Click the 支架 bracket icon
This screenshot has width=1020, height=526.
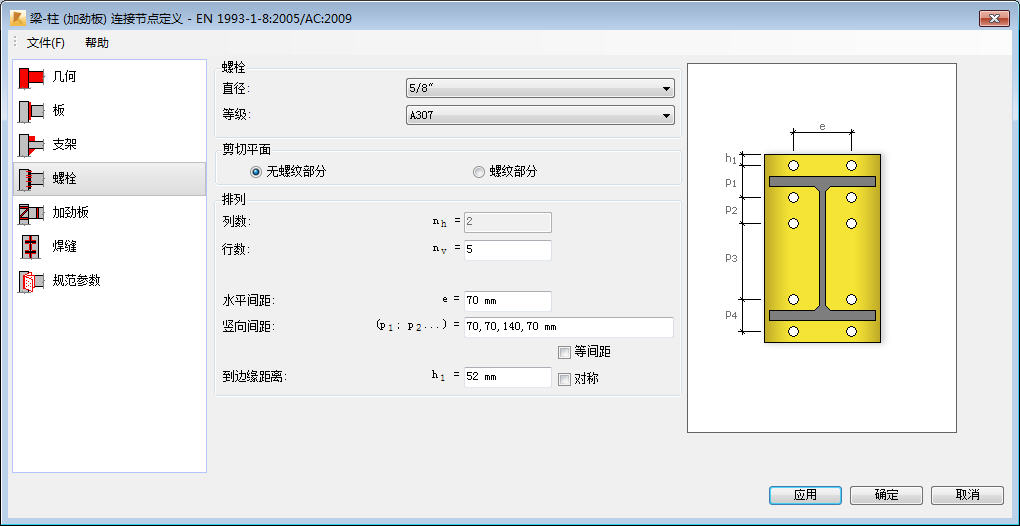tap(31, 145)
